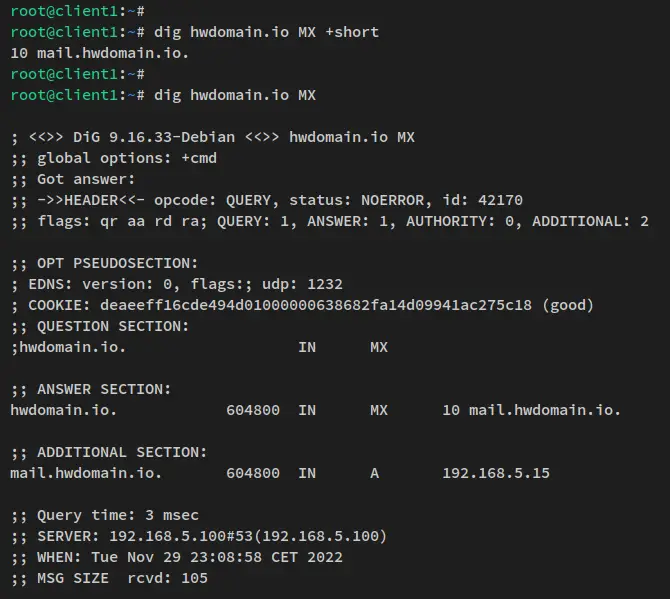The image size is (670, 599).
Task: Click the TTL '604800' in the MX answer row
Action: pos(253,410)
